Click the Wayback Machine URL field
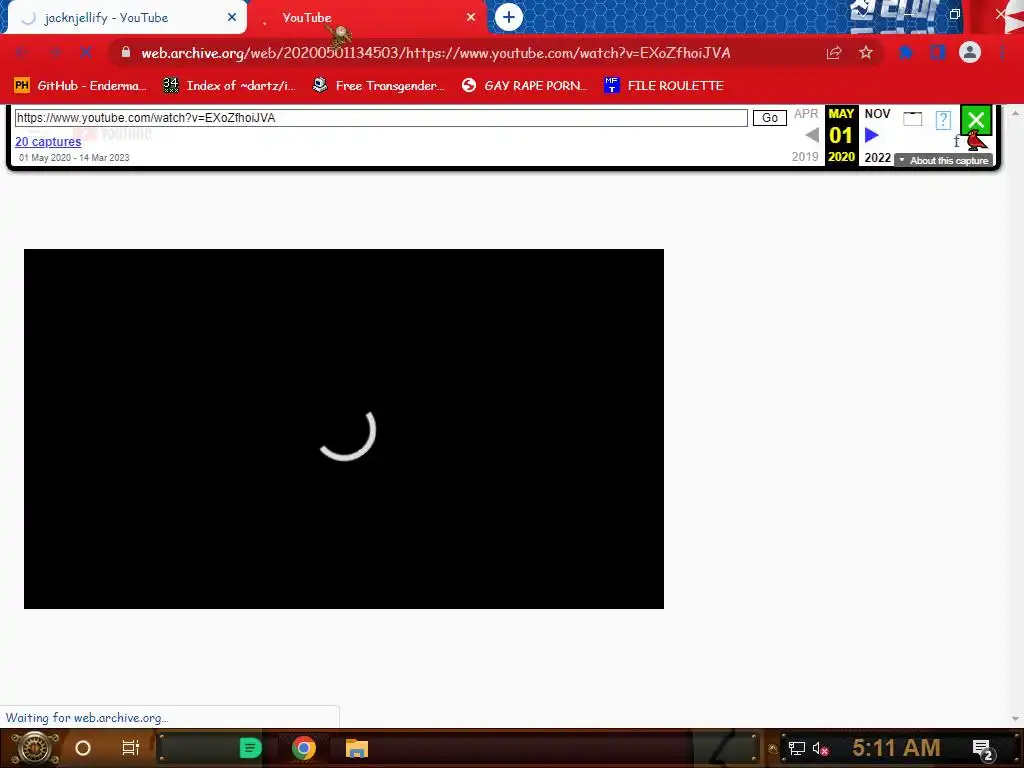Viewport: 1024px width, 768px height. pos(381,118)
